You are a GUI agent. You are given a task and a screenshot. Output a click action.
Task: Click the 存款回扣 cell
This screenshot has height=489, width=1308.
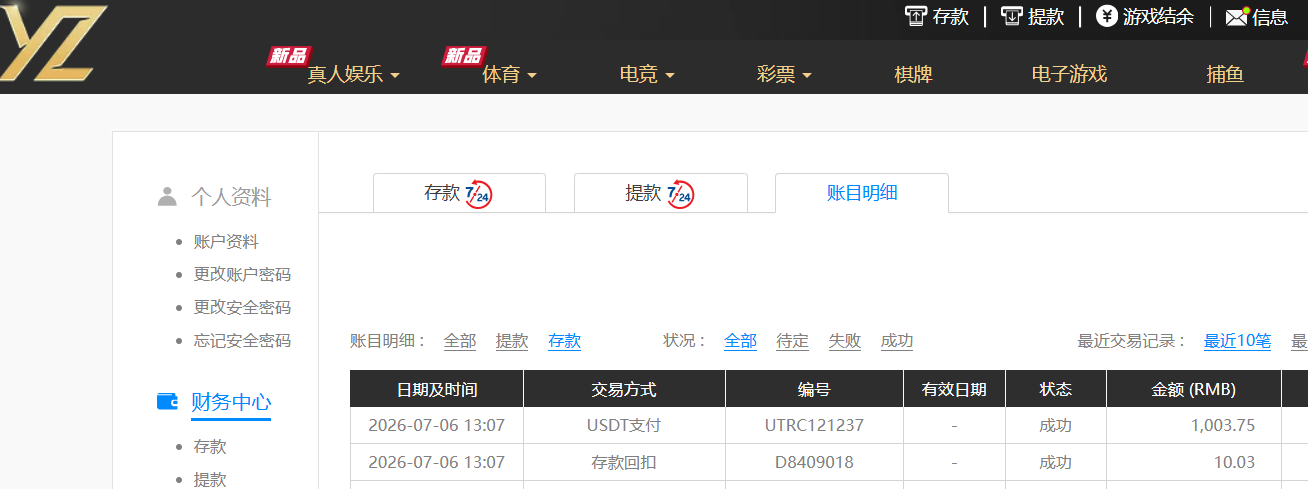click(x=624, y=462)
